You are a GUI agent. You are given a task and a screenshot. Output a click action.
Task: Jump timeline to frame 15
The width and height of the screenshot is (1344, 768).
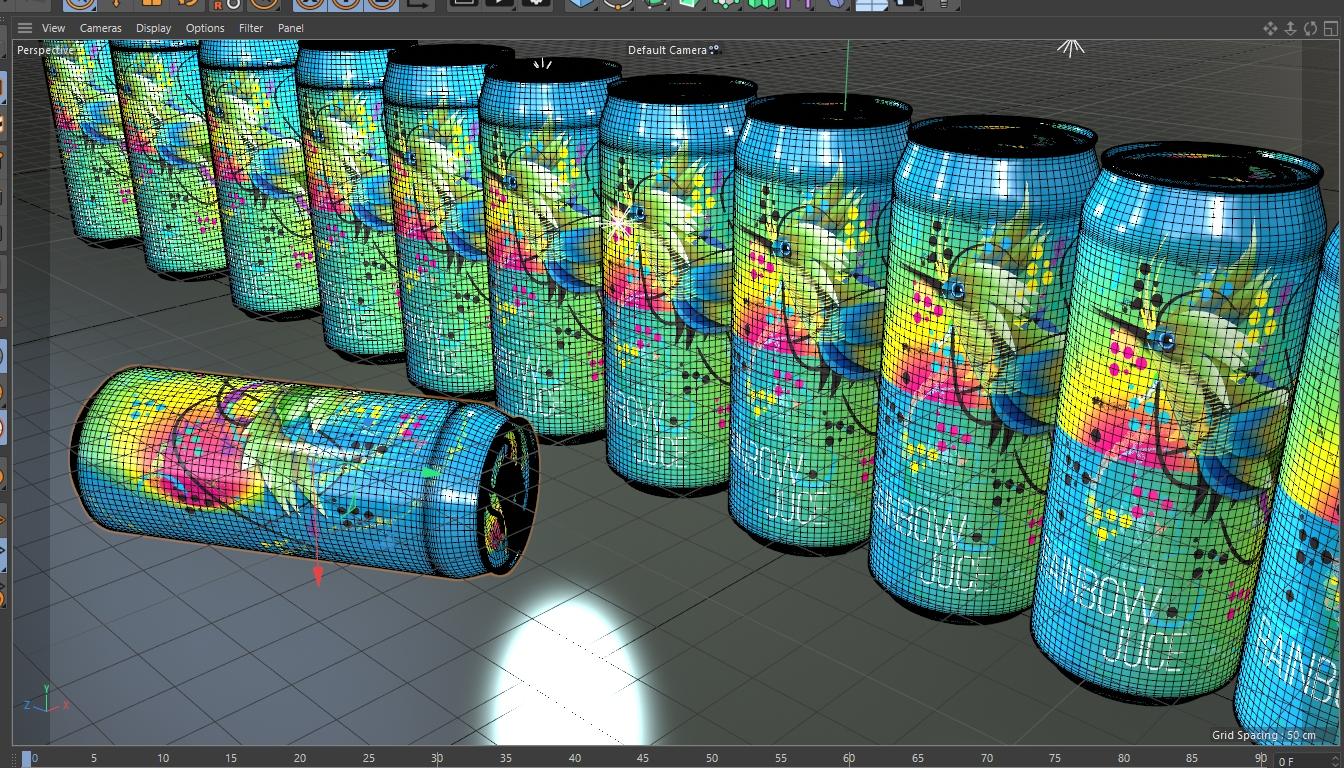(x=231, y=758)
